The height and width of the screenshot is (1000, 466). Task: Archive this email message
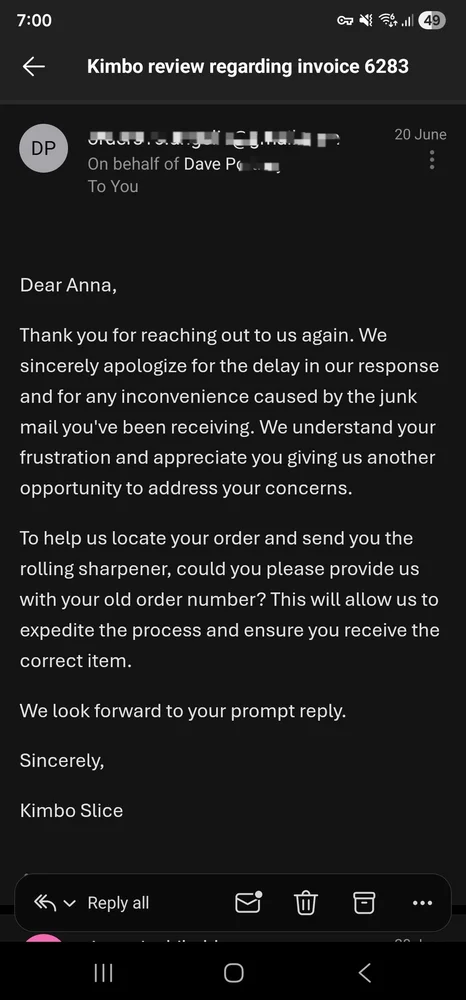point(364,902)
